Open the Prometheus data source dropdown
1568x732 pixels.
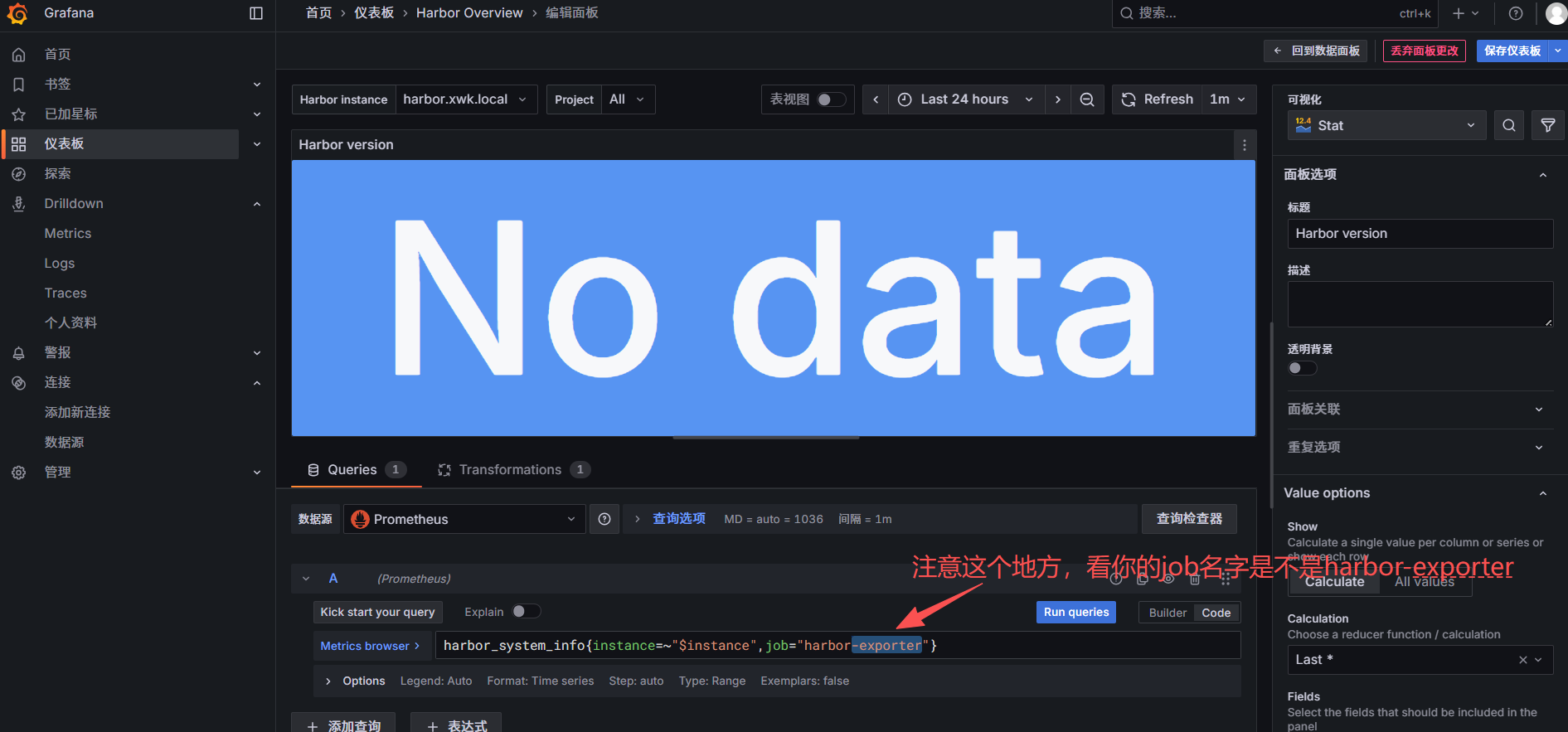point(464,519)
